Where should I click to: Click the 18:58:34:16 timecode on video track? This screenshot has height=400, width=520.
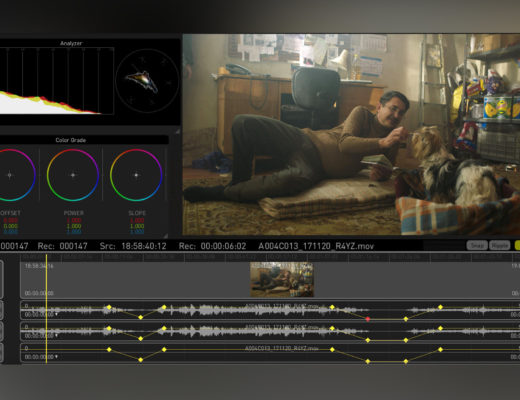point(39,266)
